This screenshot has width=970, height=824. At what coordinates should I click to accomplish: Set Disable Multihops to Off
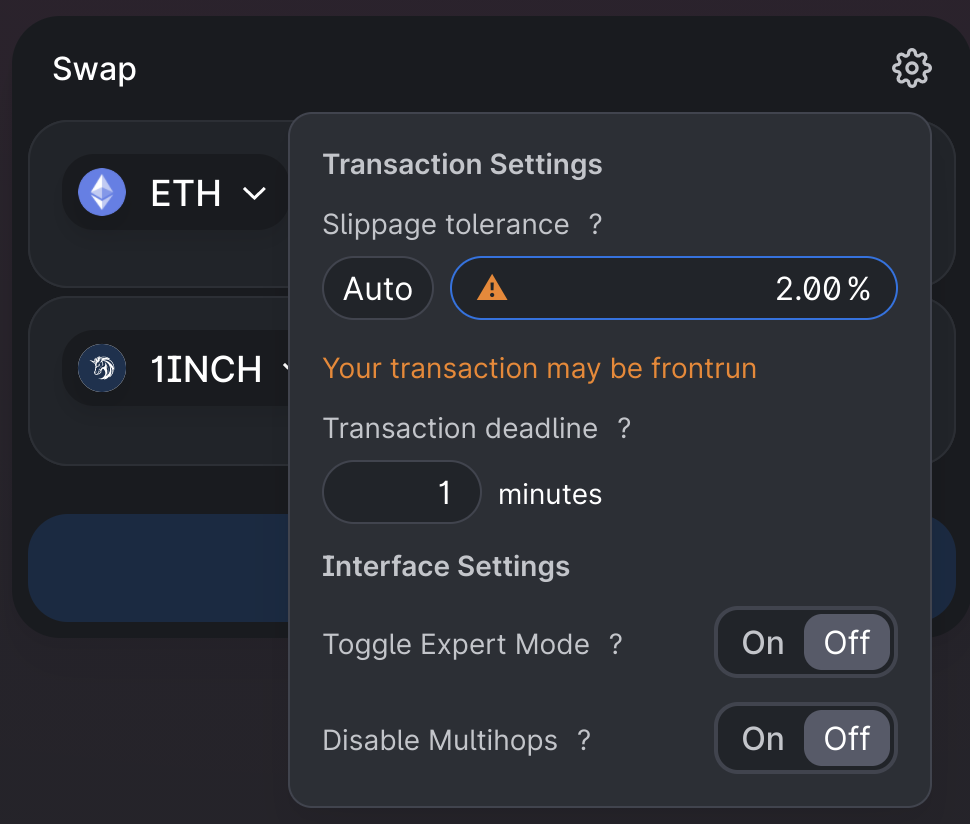click(846, 739)
